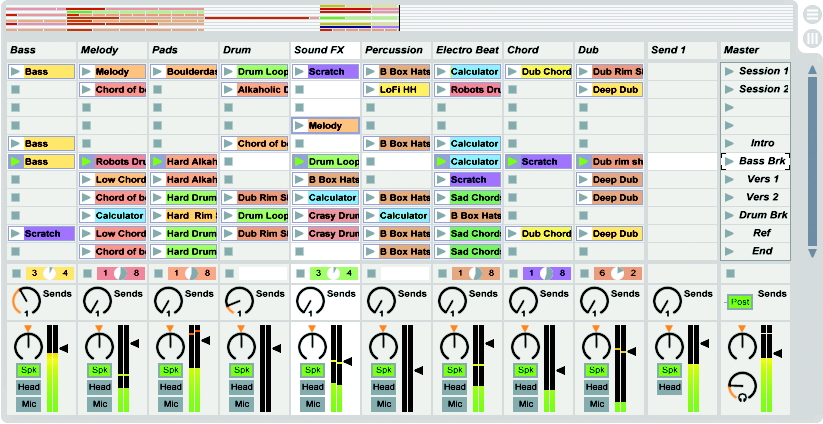Click the scrollbar up arrow at right
Screen dimensions: 823x424
pyautogui.click(x=812, y=70)
